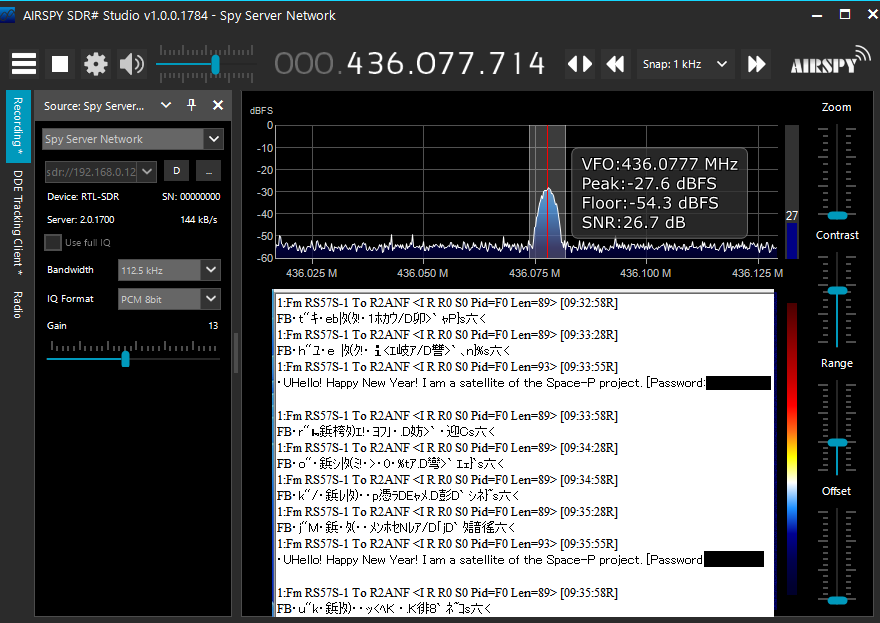This screenshot has width=880, height=623.
Task: Pin the Source panel
Action: pyautogui.click(x=191, y=105)
